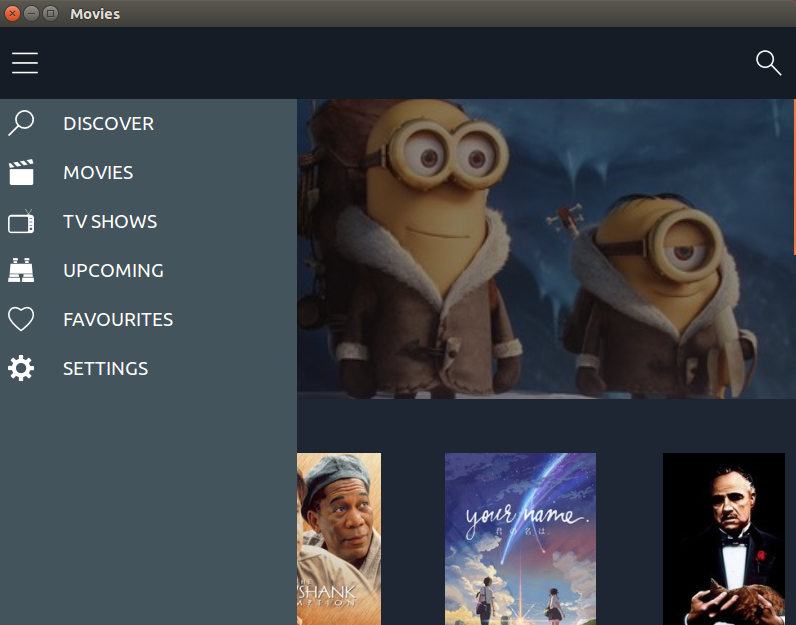Open The Godfather poster
The width and height of the screenshot is (796, 625).
[724, 539]
